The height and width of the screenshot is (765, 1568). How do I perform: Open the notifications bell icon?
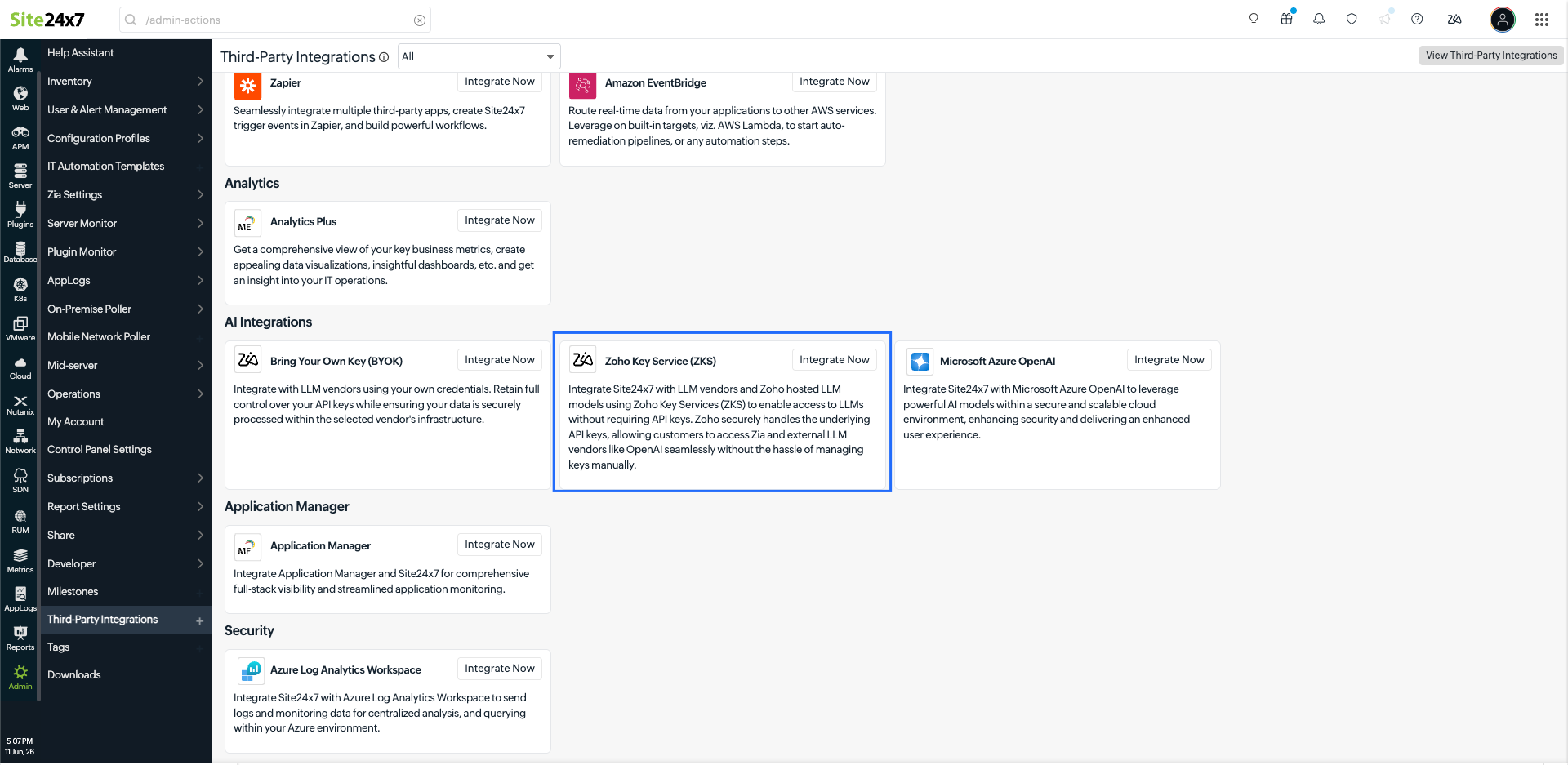point(1319,19)
